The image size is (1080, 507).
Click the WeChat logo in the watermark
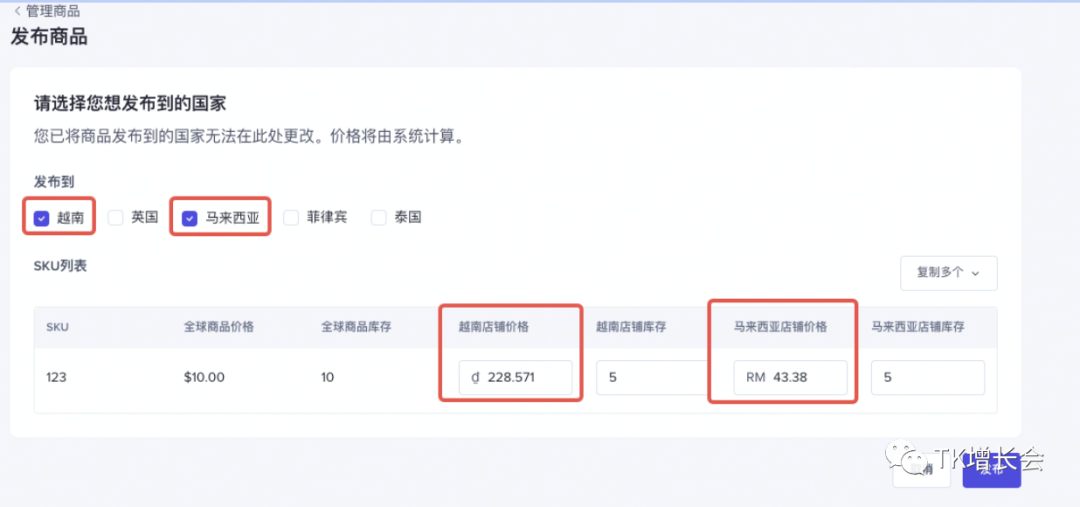tap(916, 461)
